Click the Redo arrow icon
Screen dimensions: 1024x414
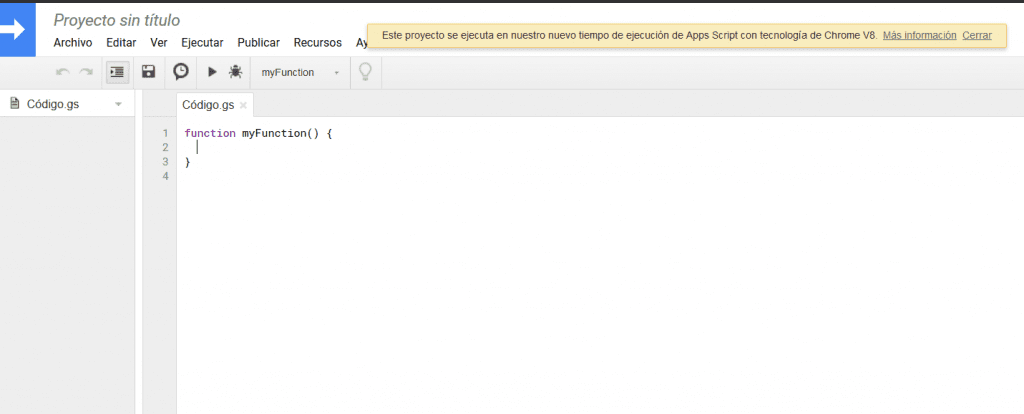point(86,72)
